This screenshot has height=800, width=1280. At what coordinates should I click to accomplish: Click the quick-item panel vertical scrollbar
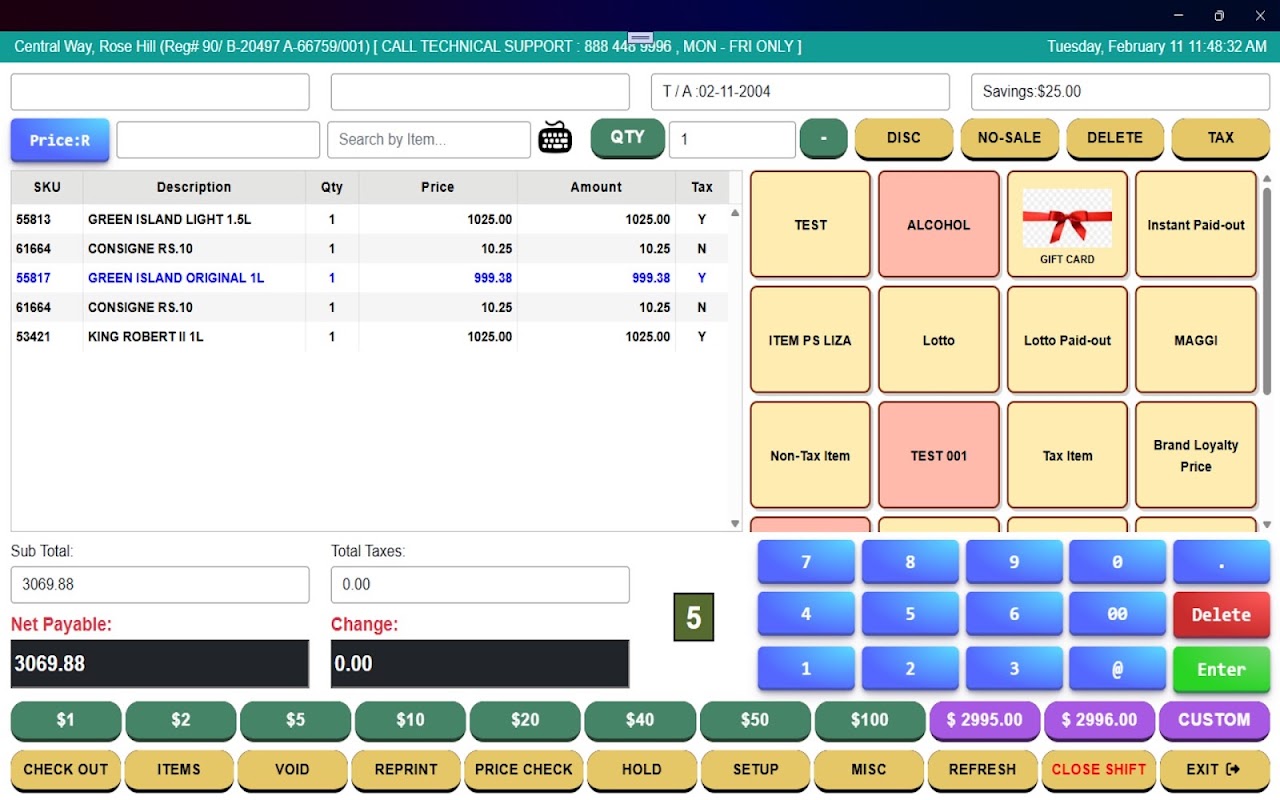[x=1266, y=290]
